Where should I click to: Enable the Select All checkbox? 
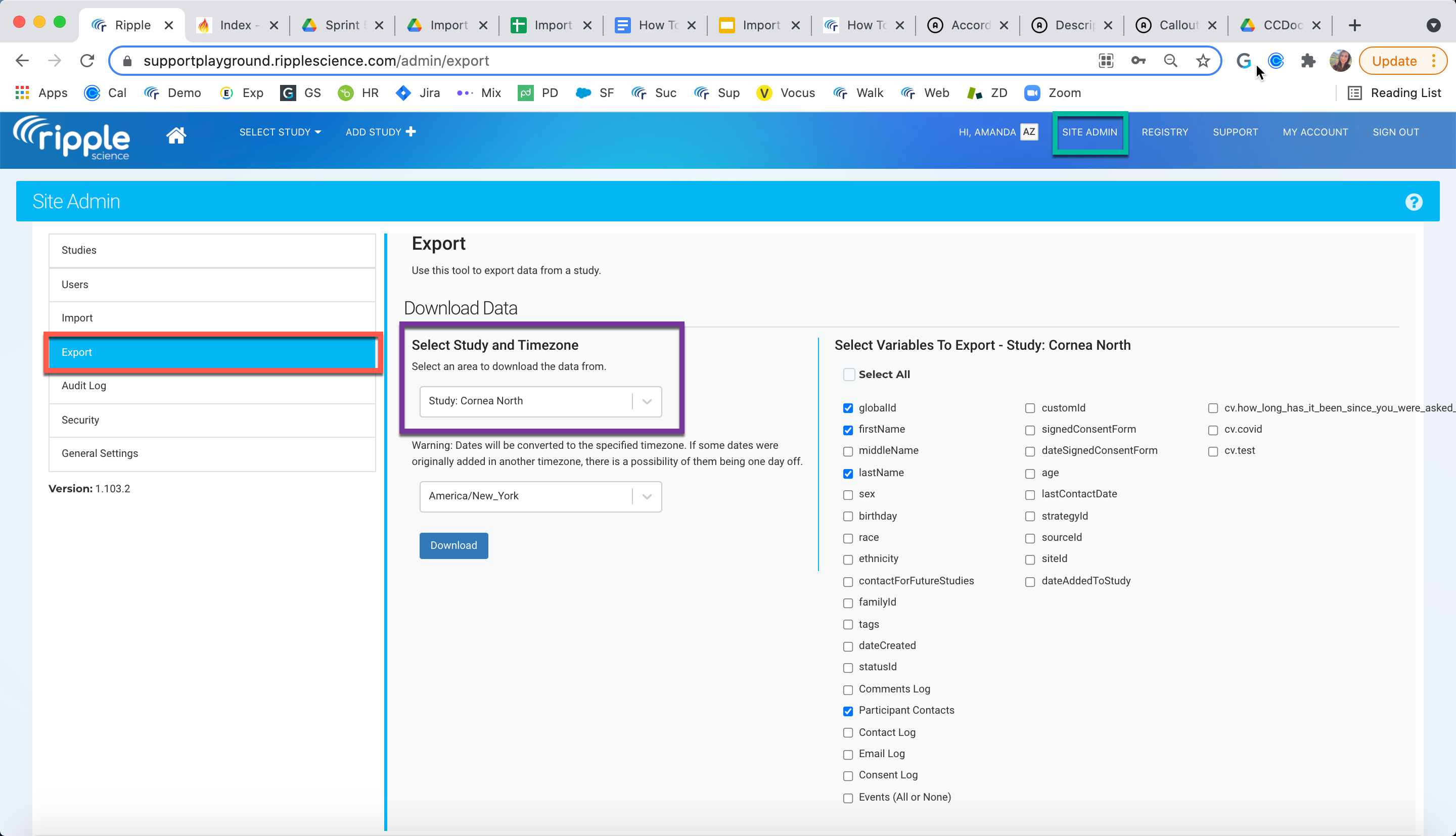(848, 375)
